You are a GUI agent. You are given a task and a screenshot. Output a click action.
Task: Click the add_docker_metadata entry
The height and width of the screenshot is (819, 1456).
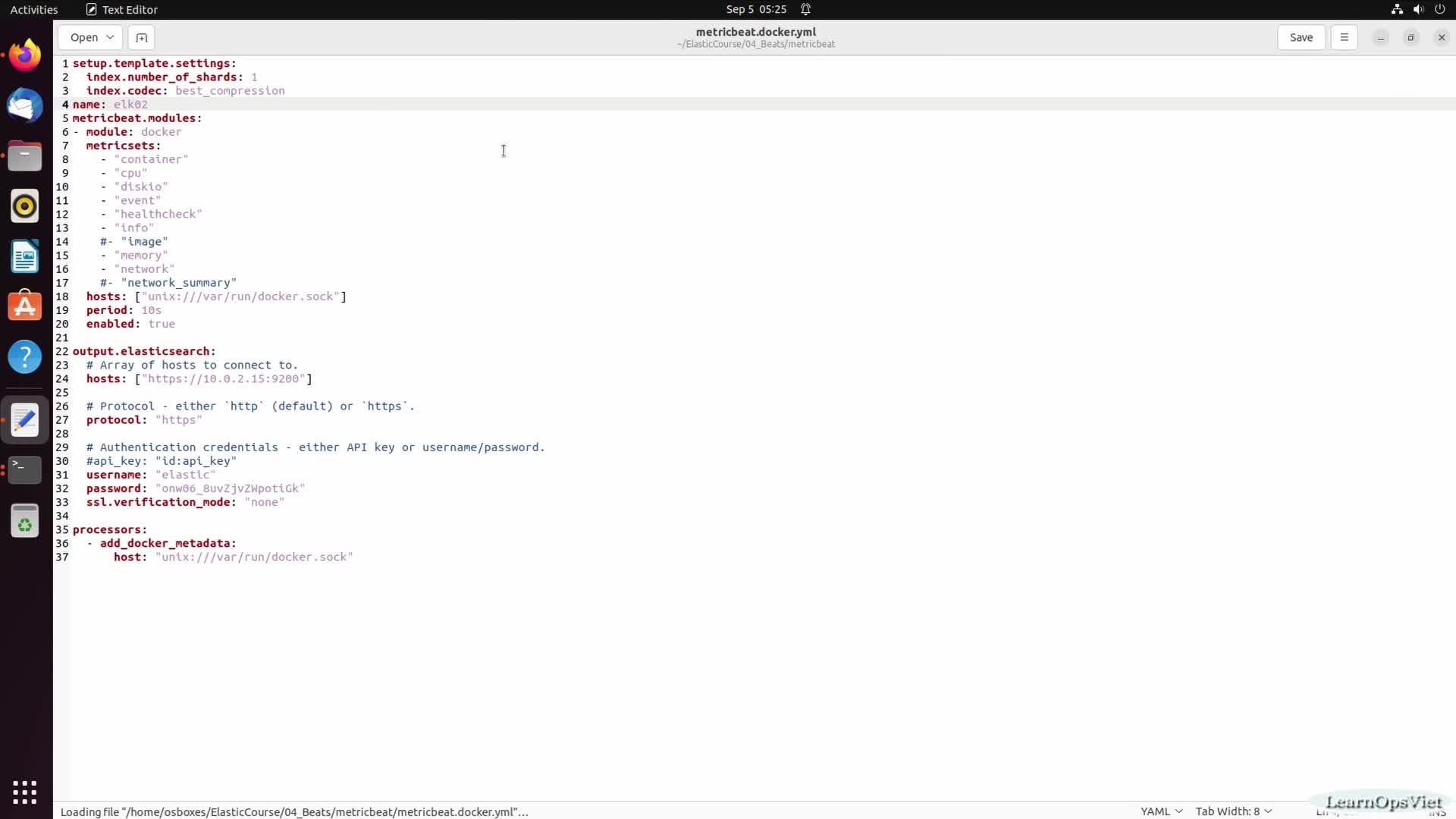pos(168,543)
